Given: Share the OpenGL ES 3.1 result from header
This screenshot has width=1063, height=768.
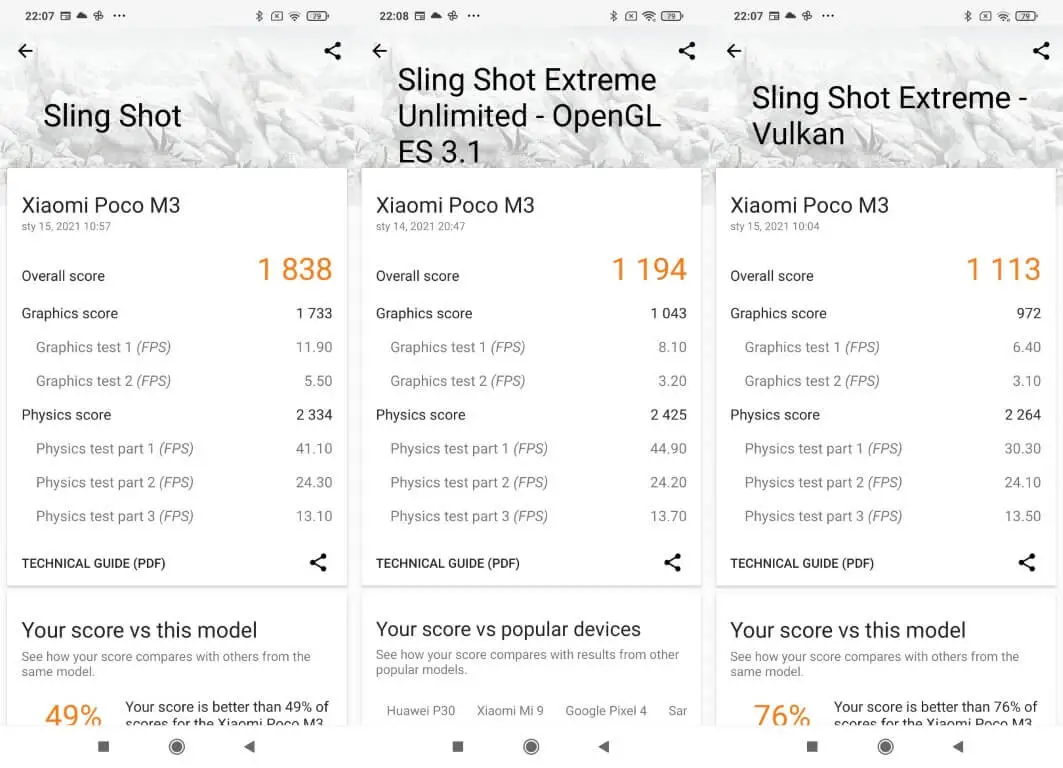Looking at the screenshot, I should point(687,51).
